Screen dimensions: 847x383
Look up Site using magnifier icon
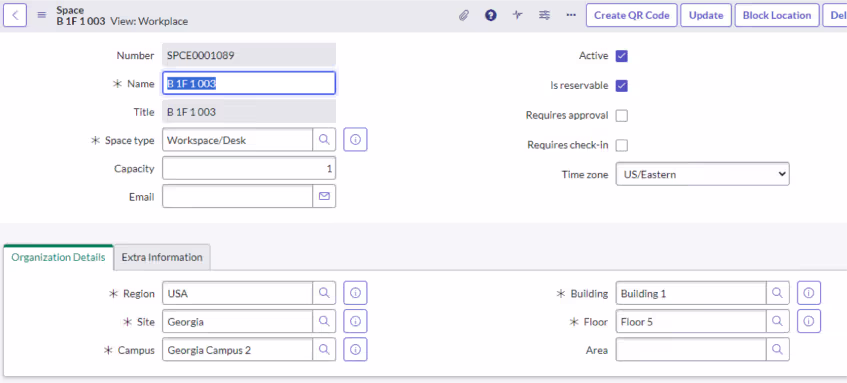point(324,321)
